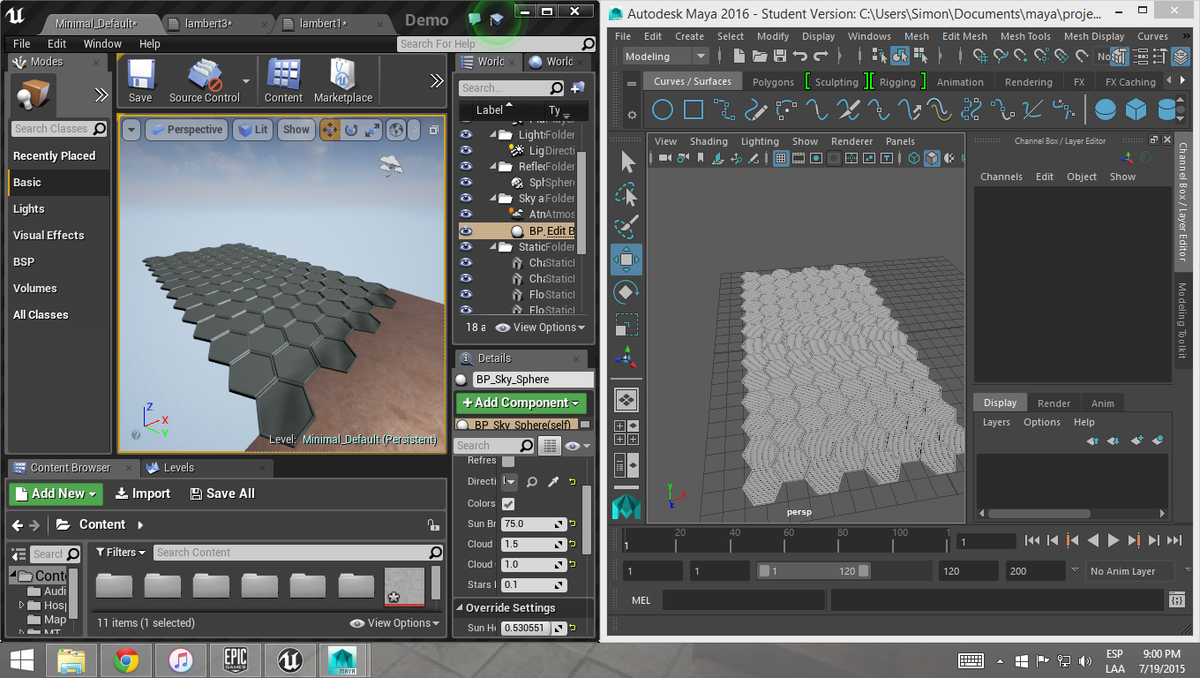
Task: Uncheck the Colors checkbox in Details
Action: click(508, 503)
